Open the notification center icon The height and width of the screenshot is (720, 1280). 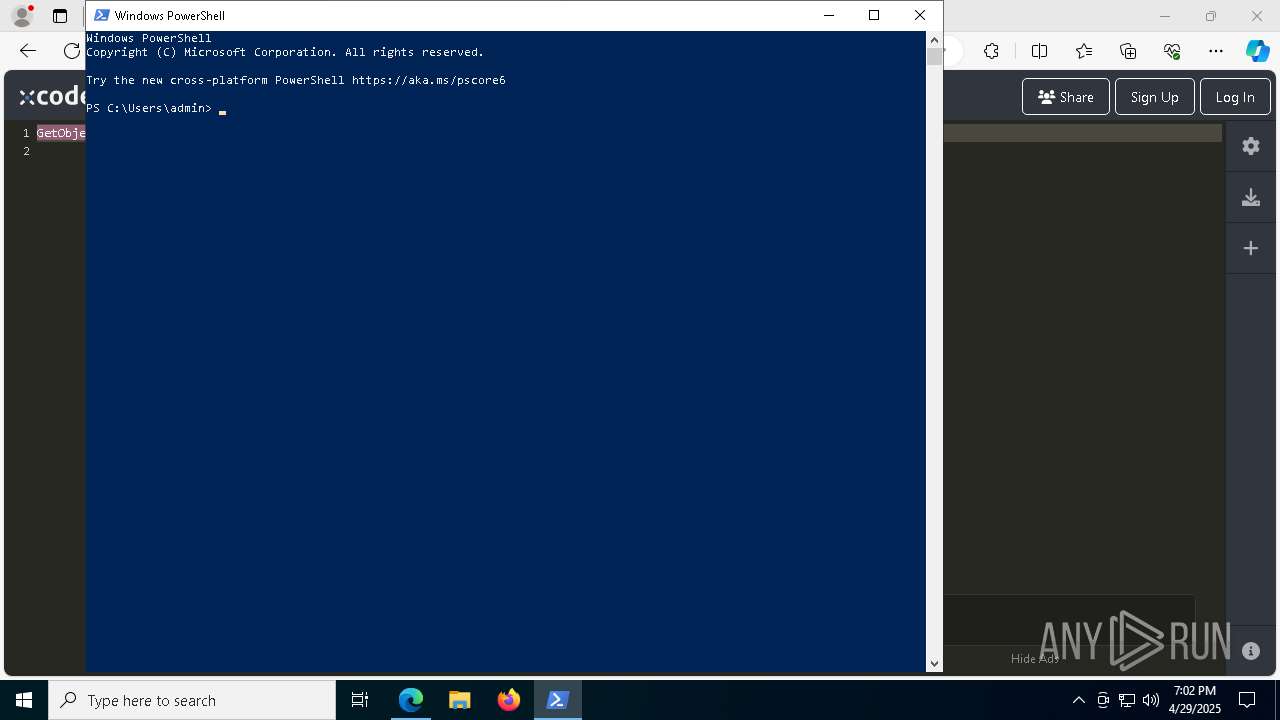pos(1247,700)
